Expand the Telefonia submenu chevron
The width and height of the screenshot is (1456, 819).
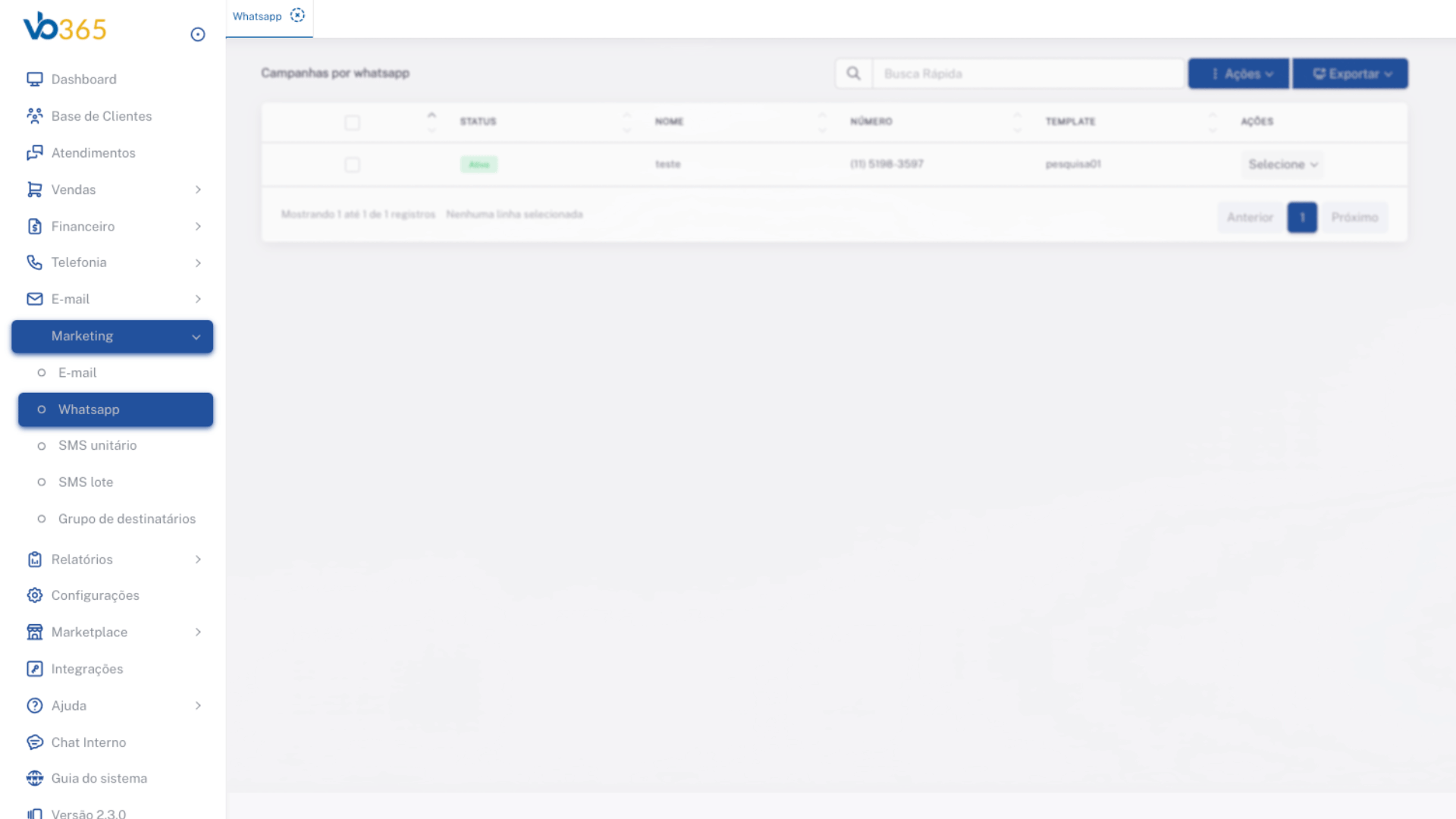(x=198, y=263)
